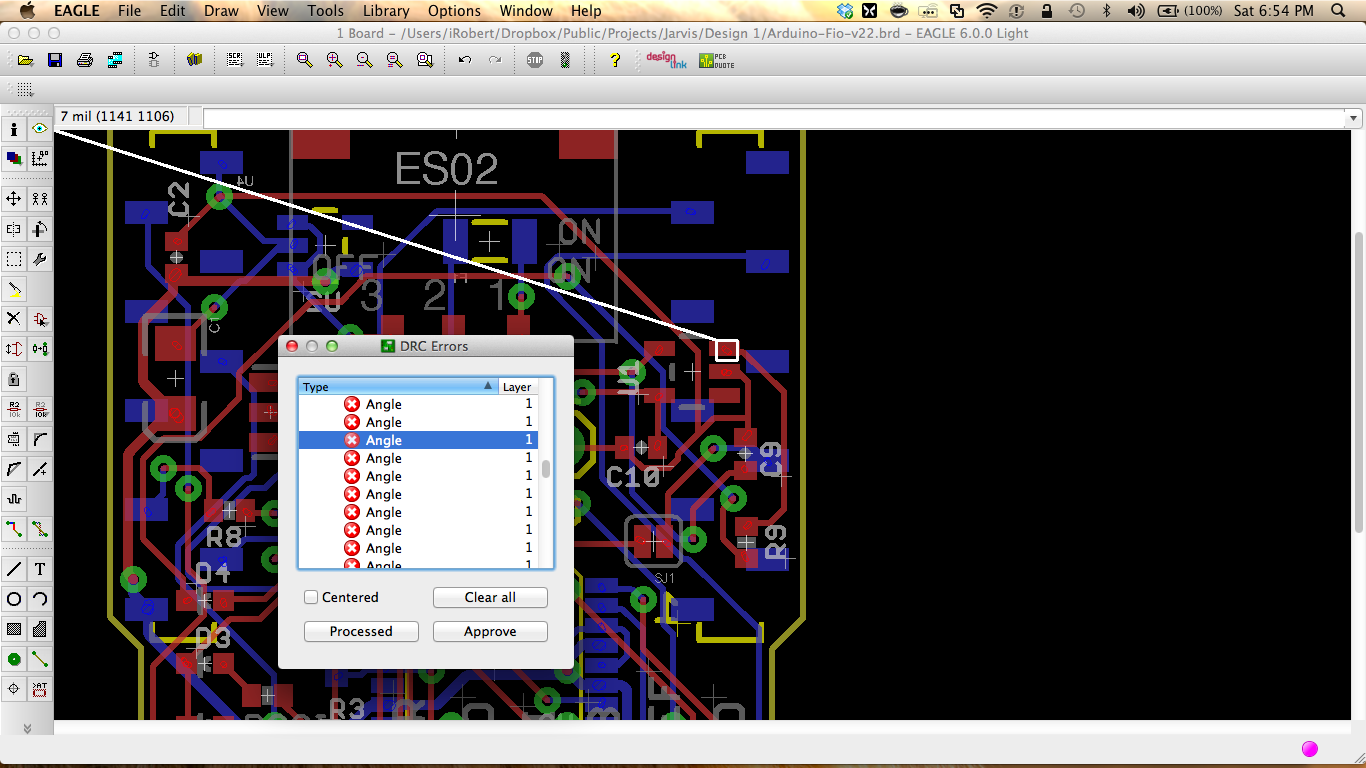Select the Miter tool
This screenshot has width=1366, height=768.
pyautogui.click(x=40, y=439)
